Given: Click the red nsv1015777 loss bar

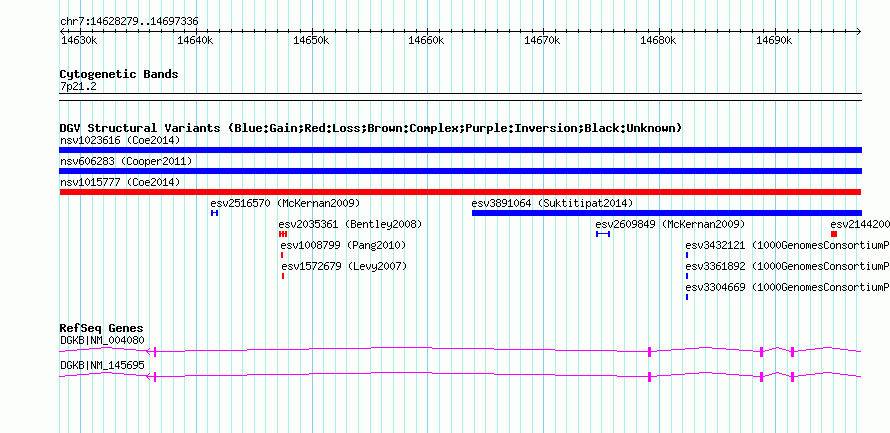Looking at the screenshot, I should tap(460, 192).
